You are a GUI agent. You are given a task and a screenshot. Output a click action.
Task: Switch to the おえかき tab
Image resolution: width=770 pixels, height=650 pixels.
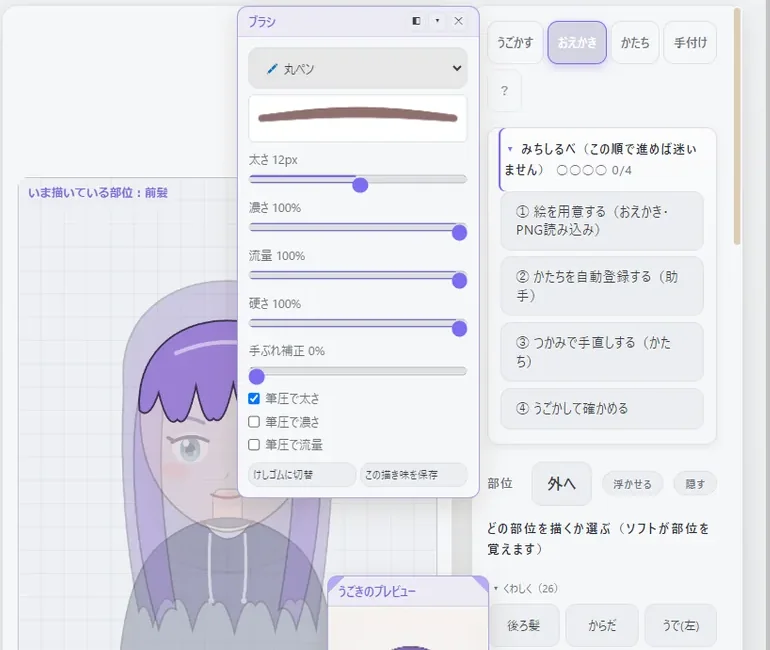click(x=577, y=43)
